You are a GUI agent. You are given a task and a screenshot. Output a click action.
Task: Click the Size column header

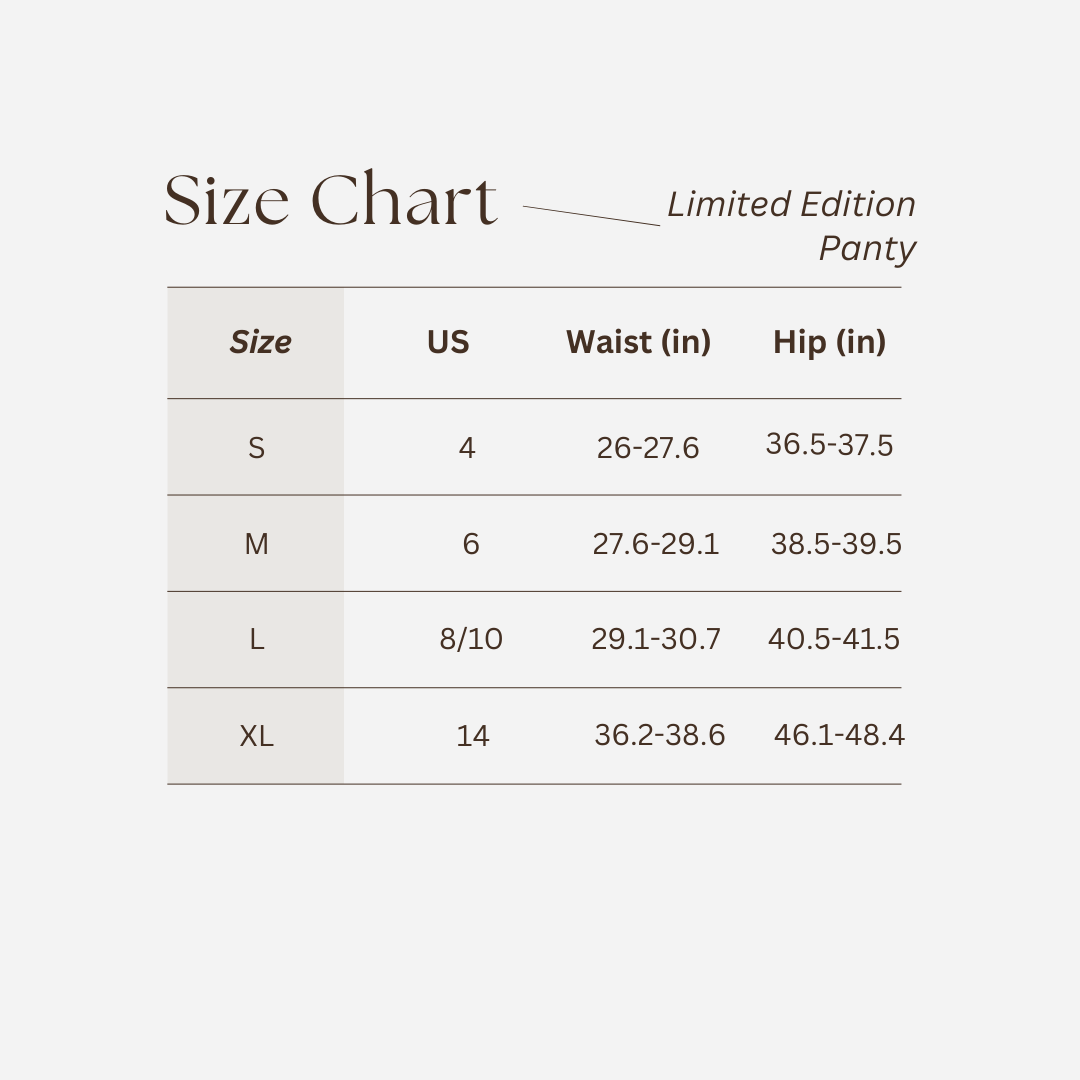(x=260, y=342)
